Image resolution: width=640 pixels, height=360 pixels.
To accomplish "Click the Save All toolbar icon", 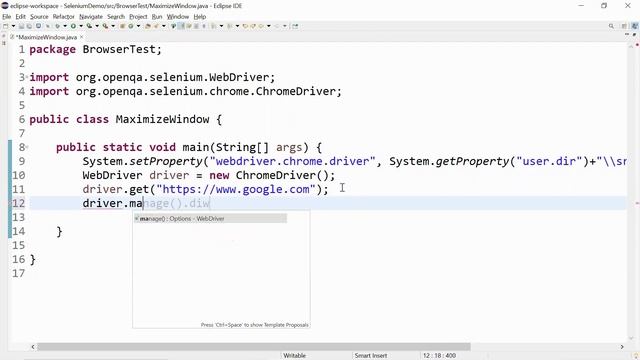I will tap(29, 26).
